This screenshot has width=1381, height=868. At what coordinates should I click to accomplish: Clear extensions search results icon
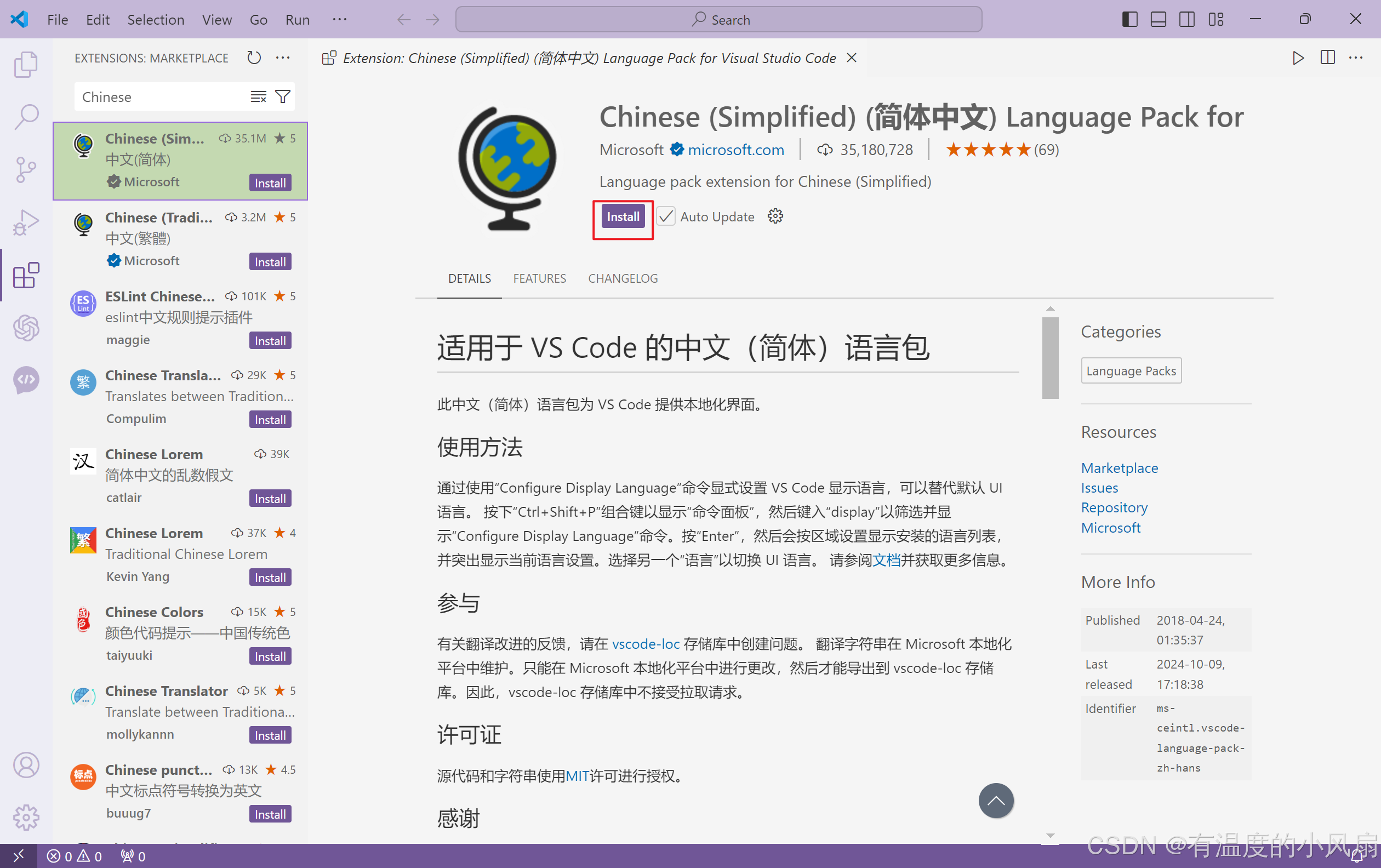tap(259, 97)
